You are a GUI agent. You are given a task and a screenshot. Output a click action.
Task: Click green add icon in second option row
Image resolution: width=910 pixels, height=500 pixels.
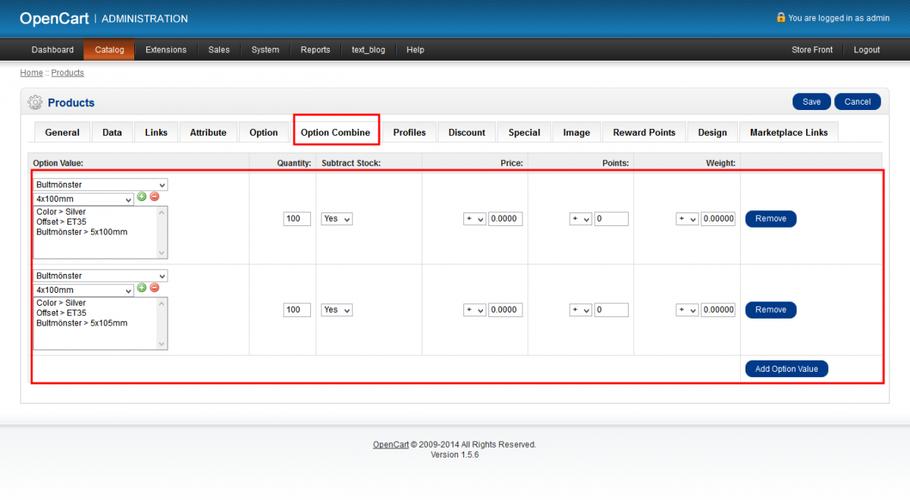click(x=142, y=288)
